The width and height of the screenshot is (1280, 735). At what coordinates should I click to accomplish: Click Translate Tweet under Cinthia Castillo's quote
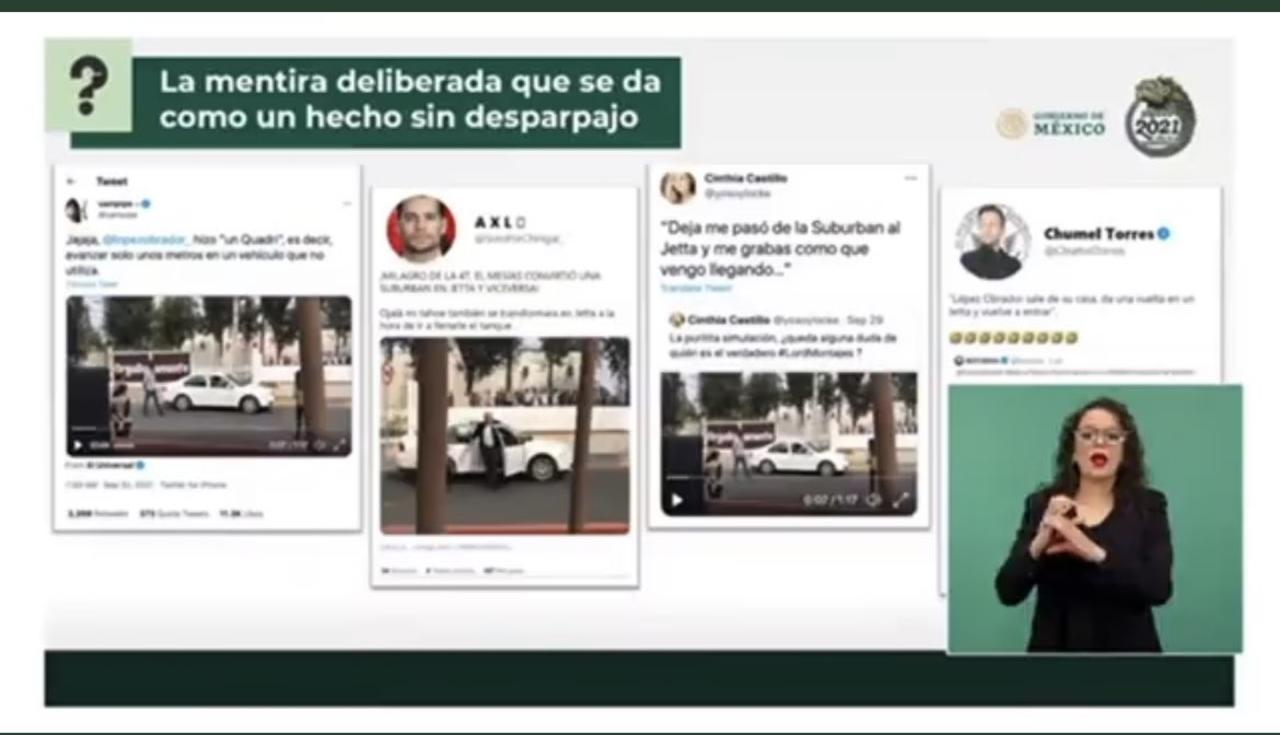(695, 288)
